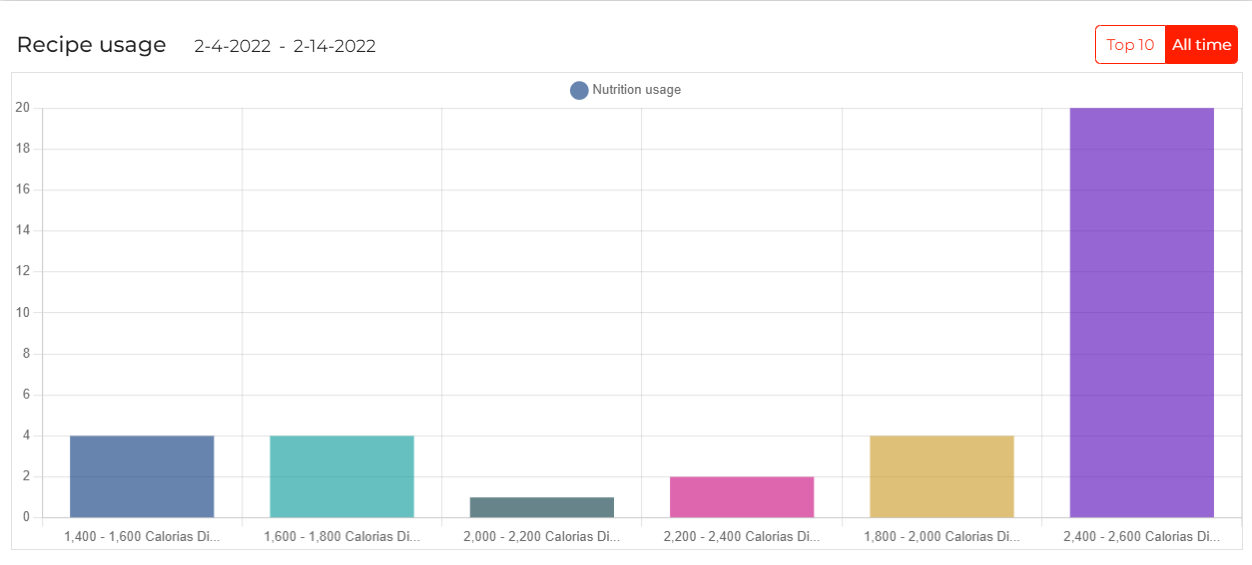Viewport: 1252px width, 565px height.
Task: Toggle the Nutrition usage legend circle
Action: pos(579,90)
